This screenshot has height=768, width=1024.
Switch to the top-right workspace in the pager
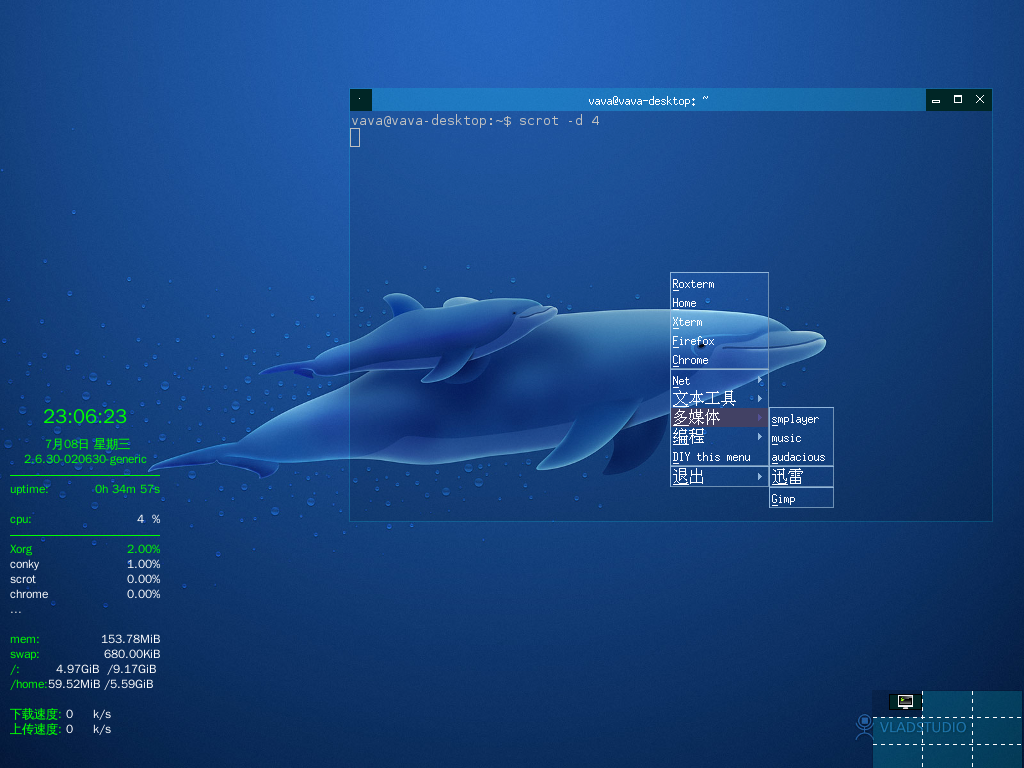pyautogui.click(x=998, y=703)
